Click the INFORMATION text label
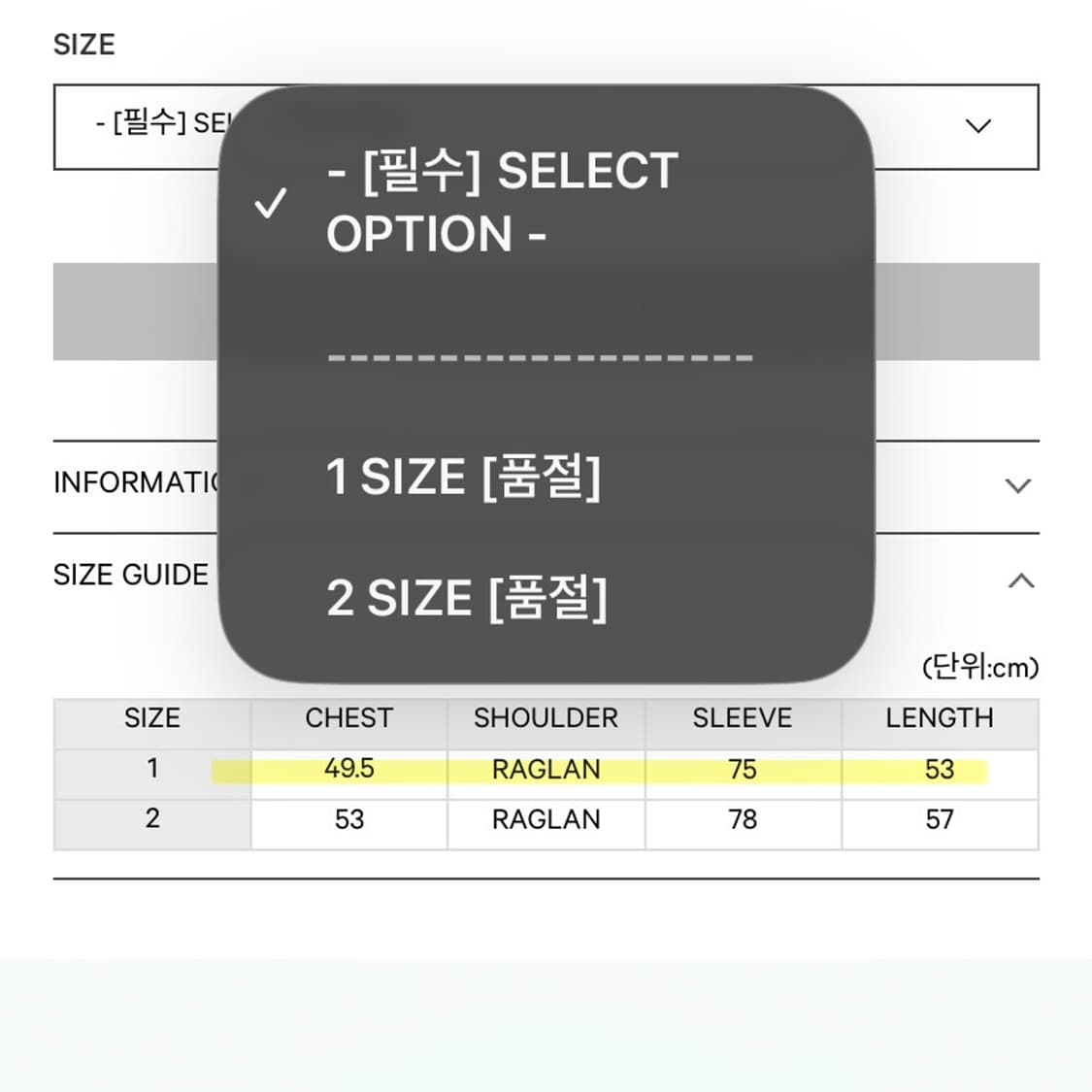 [136, 482]
